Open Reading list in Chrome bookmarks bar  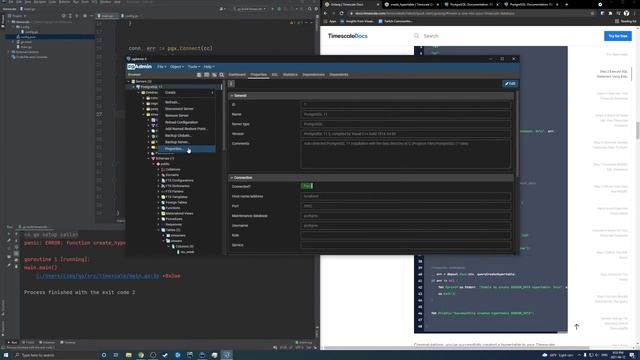point(626,21)
